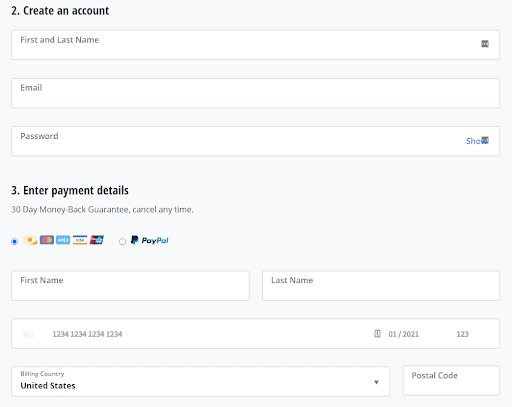Select the PayPal payment radio button
Screen dimensions: 512x407
(122, 241)
